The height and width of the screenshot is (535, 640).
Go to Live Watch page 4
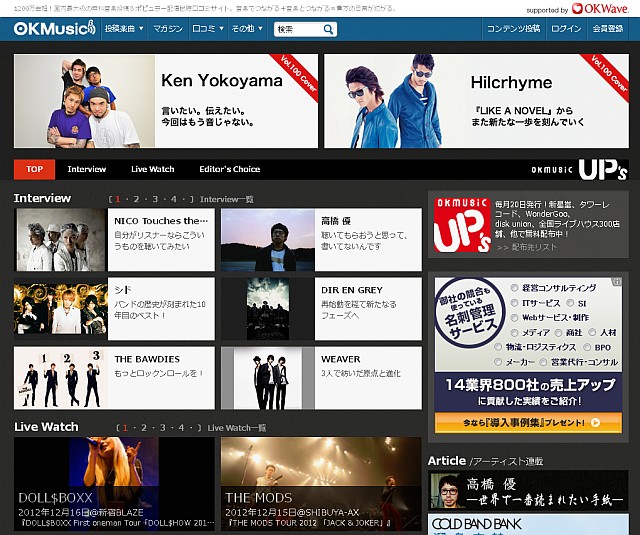click(x=181, y=428)
